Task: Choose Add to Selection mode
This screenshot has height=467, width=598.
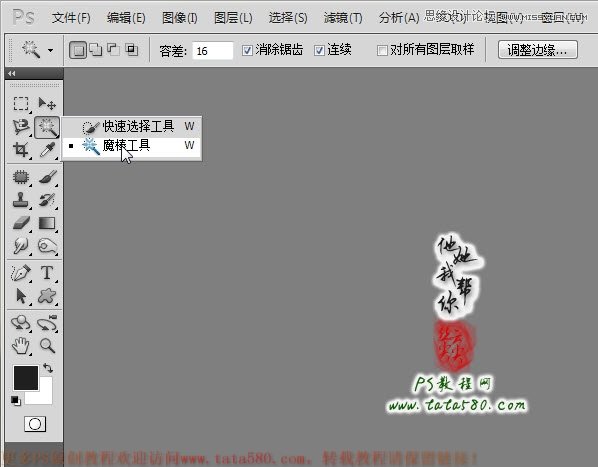Action: click(96, 50)
